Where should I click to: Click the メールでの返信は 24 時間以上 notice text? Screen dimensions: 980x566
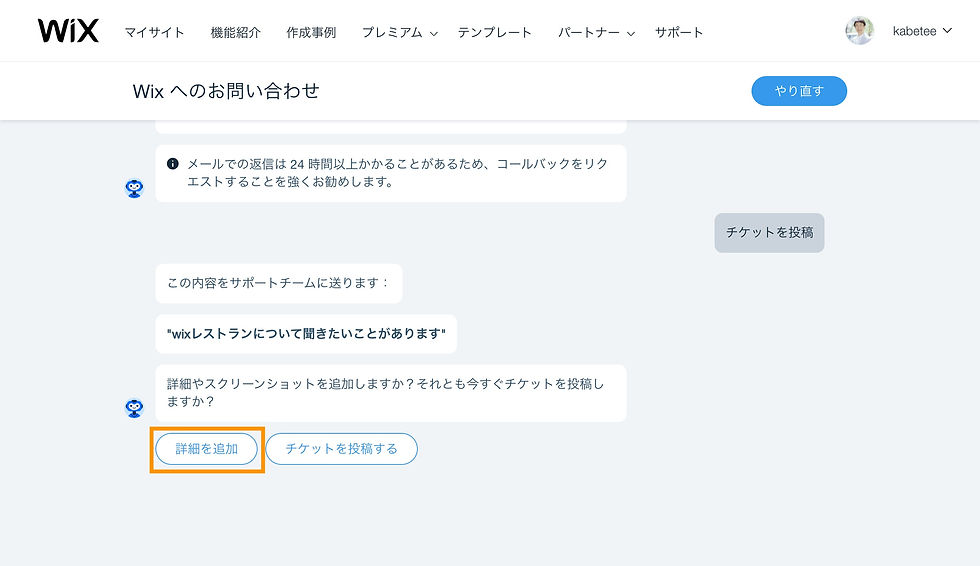398,173
